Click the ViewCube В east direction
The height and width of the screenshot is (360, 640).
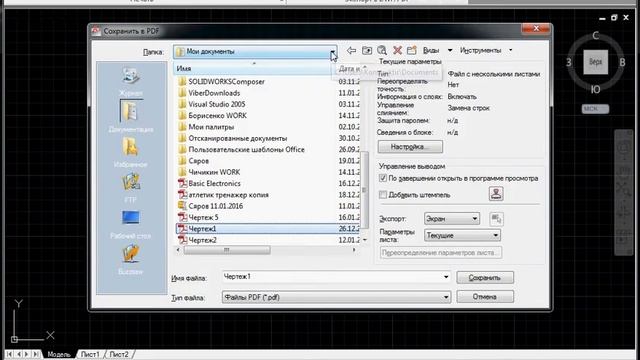(622, 62)
